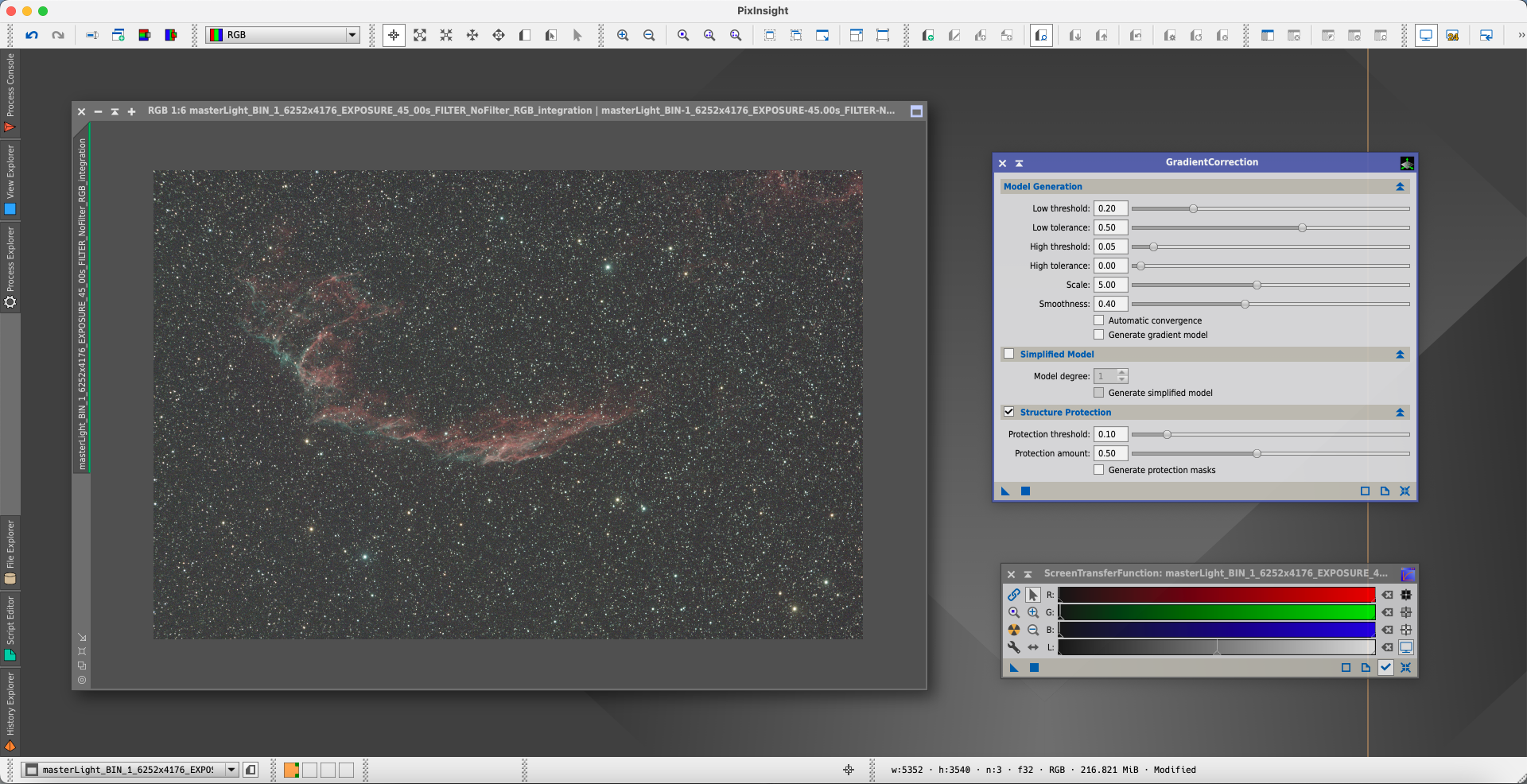Click the new preview icon with green plus
The image size is (1527, 784).
click(927, 35)
